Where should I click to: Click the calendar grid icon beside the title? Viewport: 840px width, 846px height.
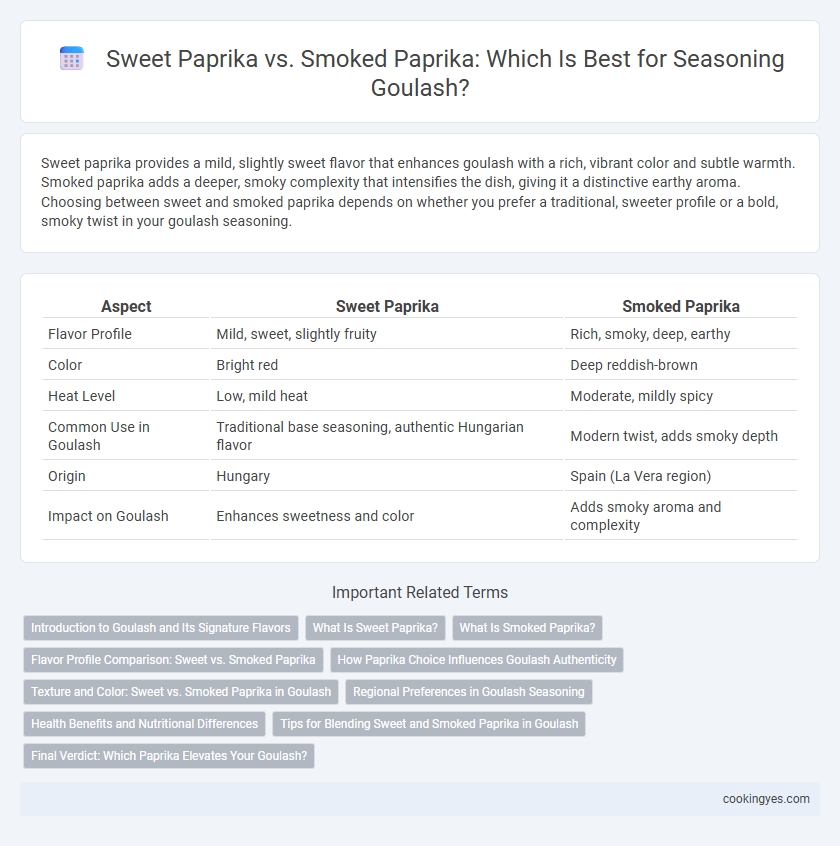(71, 59)
